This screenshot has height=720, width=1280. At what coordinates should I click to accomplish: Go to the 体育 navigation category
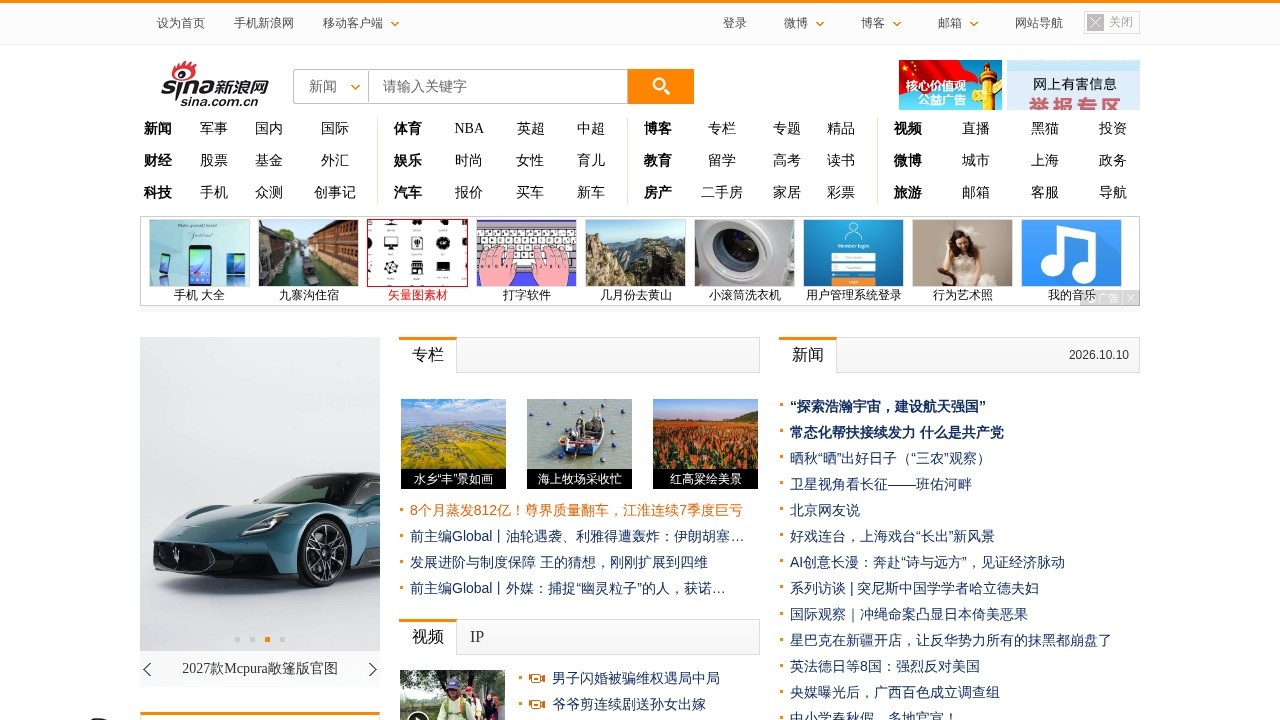[x=408, y=128]
